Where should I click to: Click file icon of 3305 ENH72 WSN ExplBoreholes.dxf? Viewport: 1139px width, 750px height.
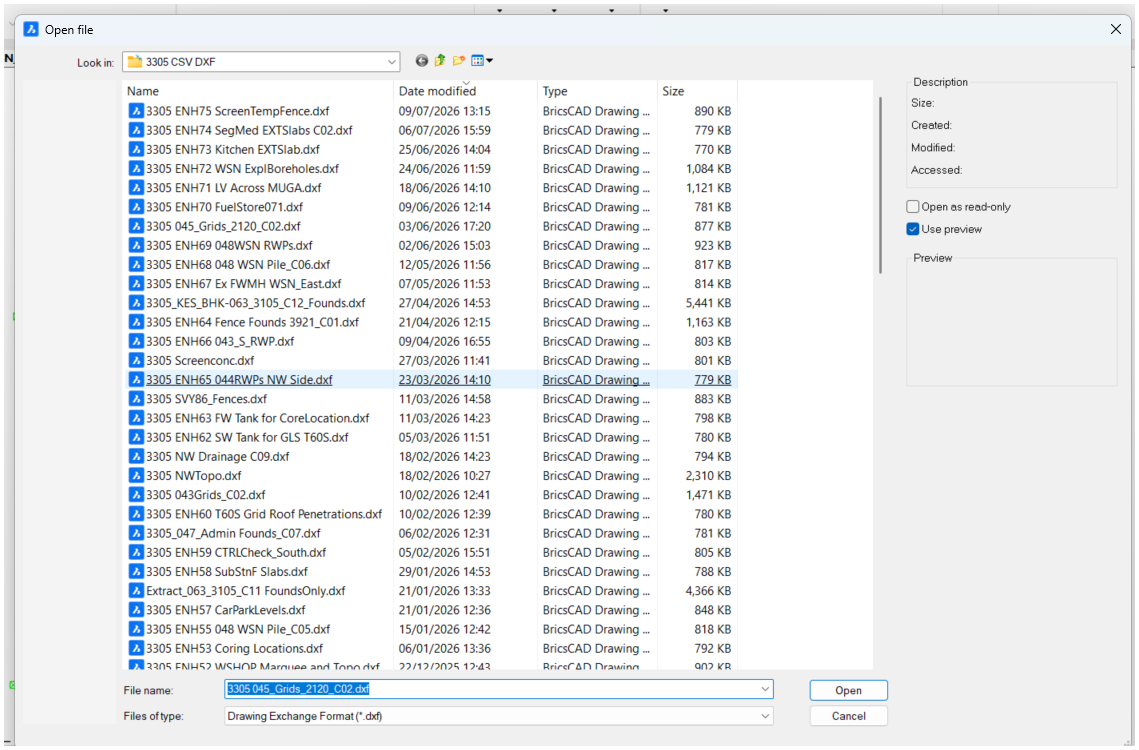coord(136,168)
